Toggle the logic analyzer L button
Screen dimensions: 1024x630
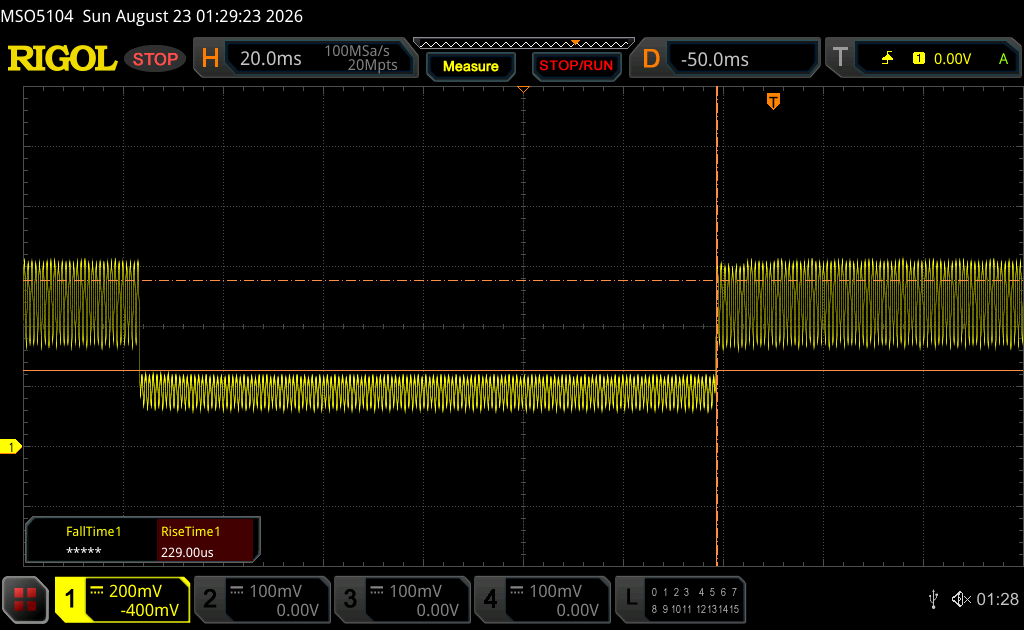click(x=631, y=598)
